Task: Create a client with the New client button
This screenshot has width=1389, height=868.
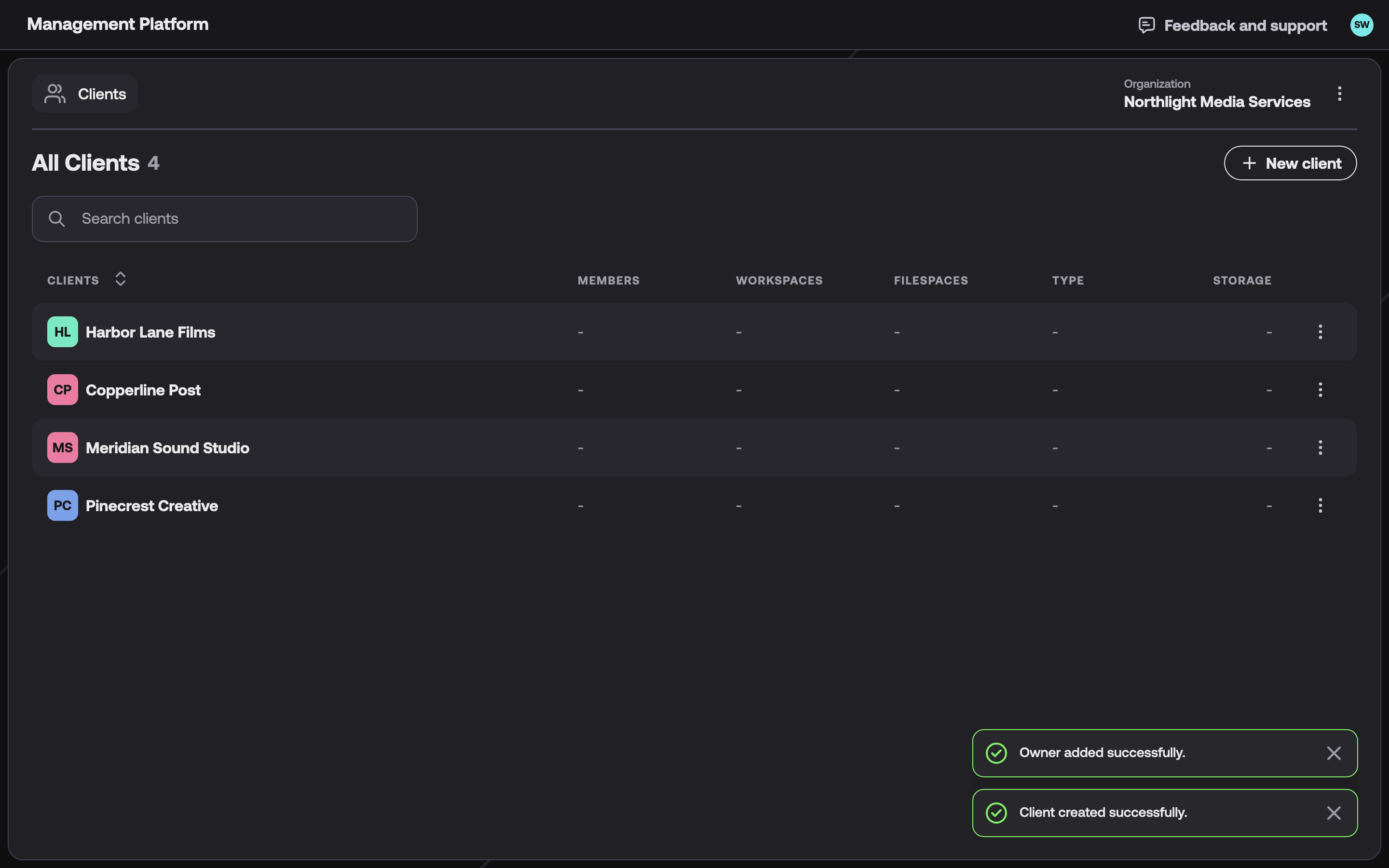Action: pos(1290,163)
